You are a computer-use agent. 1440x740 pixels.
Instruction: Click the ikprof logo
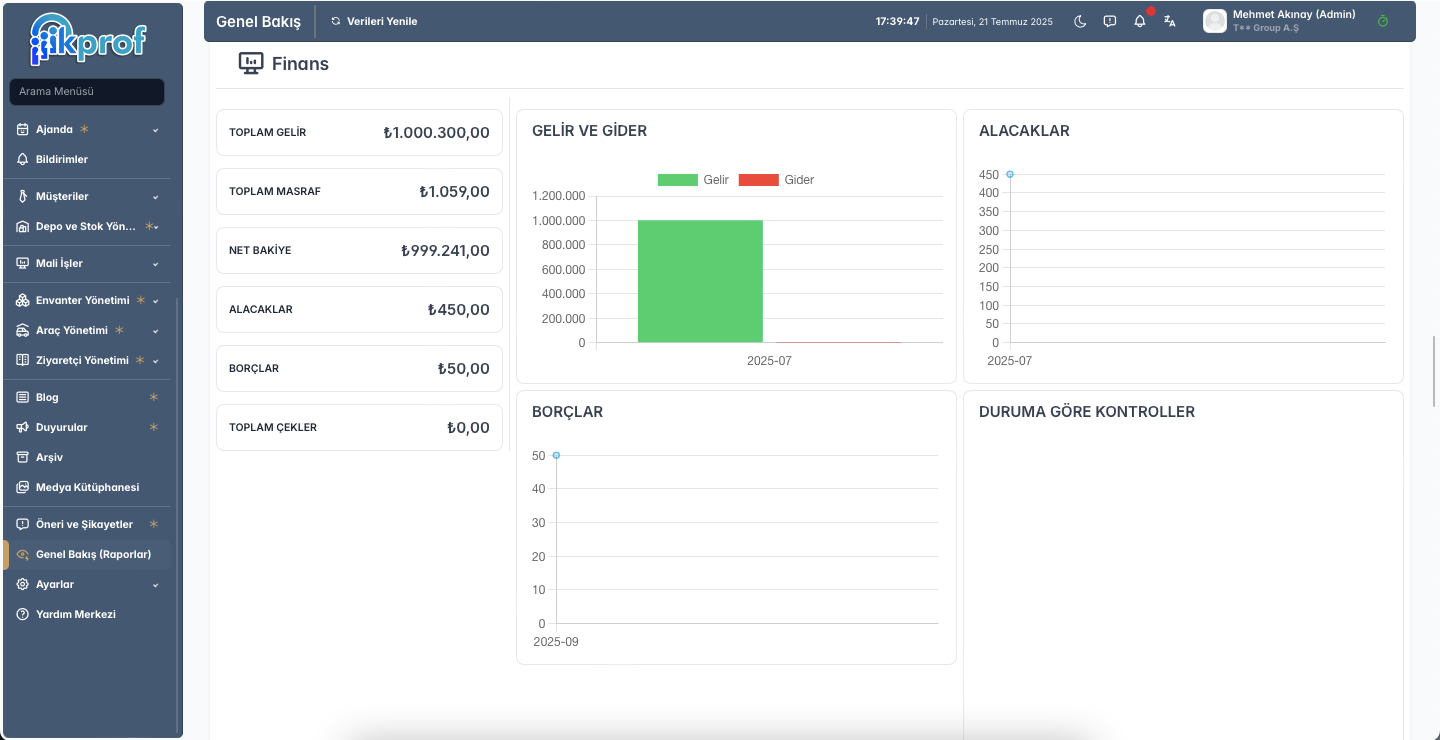coord(89,39)
